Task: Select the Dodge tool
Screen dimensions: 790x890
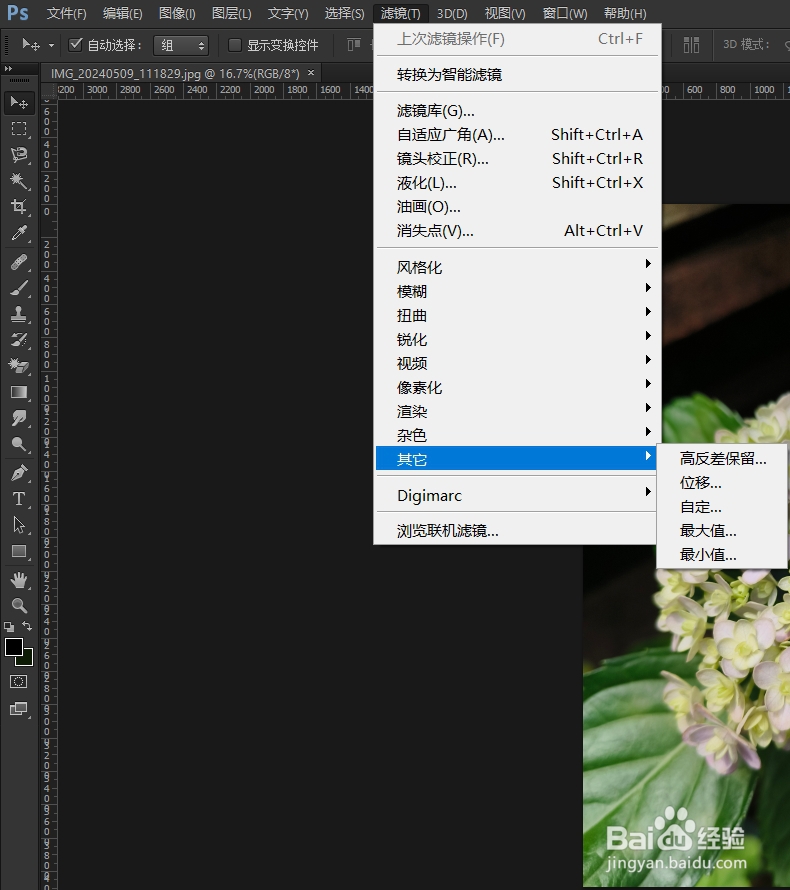Action: point(19,444)
